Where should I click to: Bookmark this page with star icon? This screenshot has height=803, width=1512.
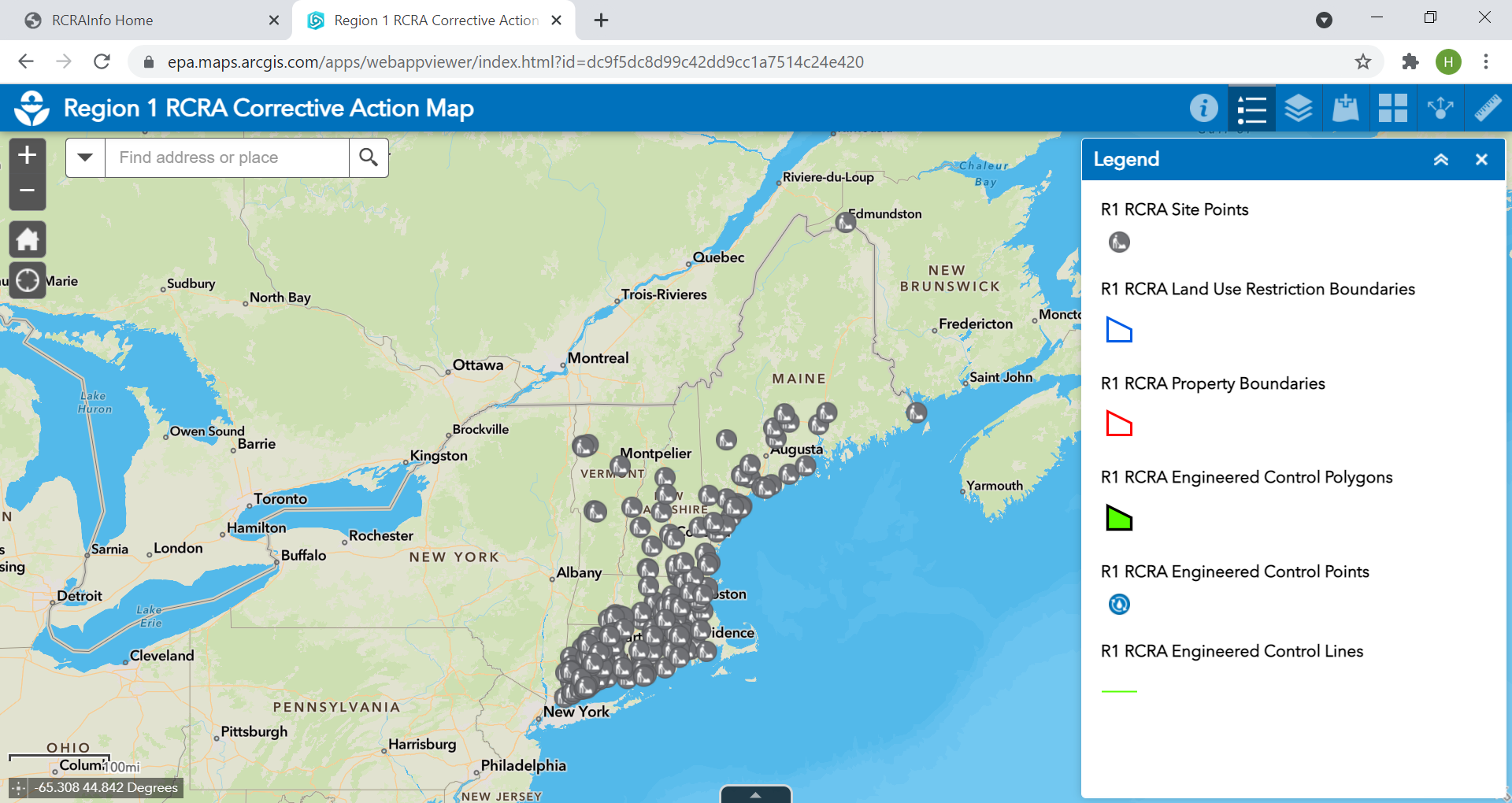click(1363, 62)
